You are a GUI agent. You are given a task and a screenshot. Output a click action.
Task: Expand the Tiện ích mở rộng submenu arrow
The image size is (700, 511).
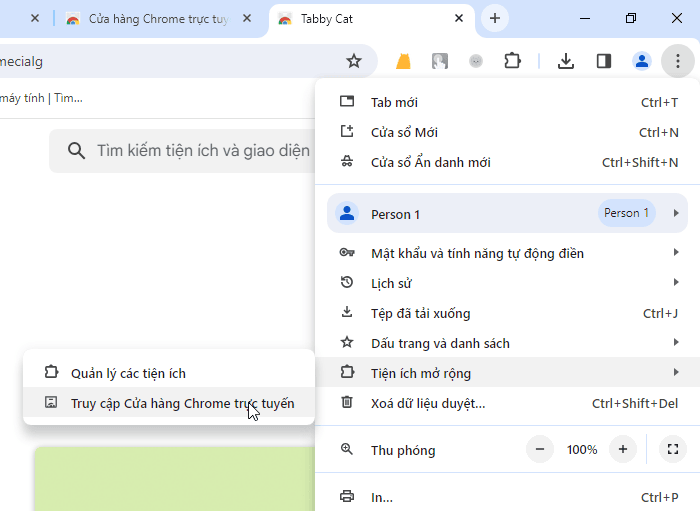point(676,372)
